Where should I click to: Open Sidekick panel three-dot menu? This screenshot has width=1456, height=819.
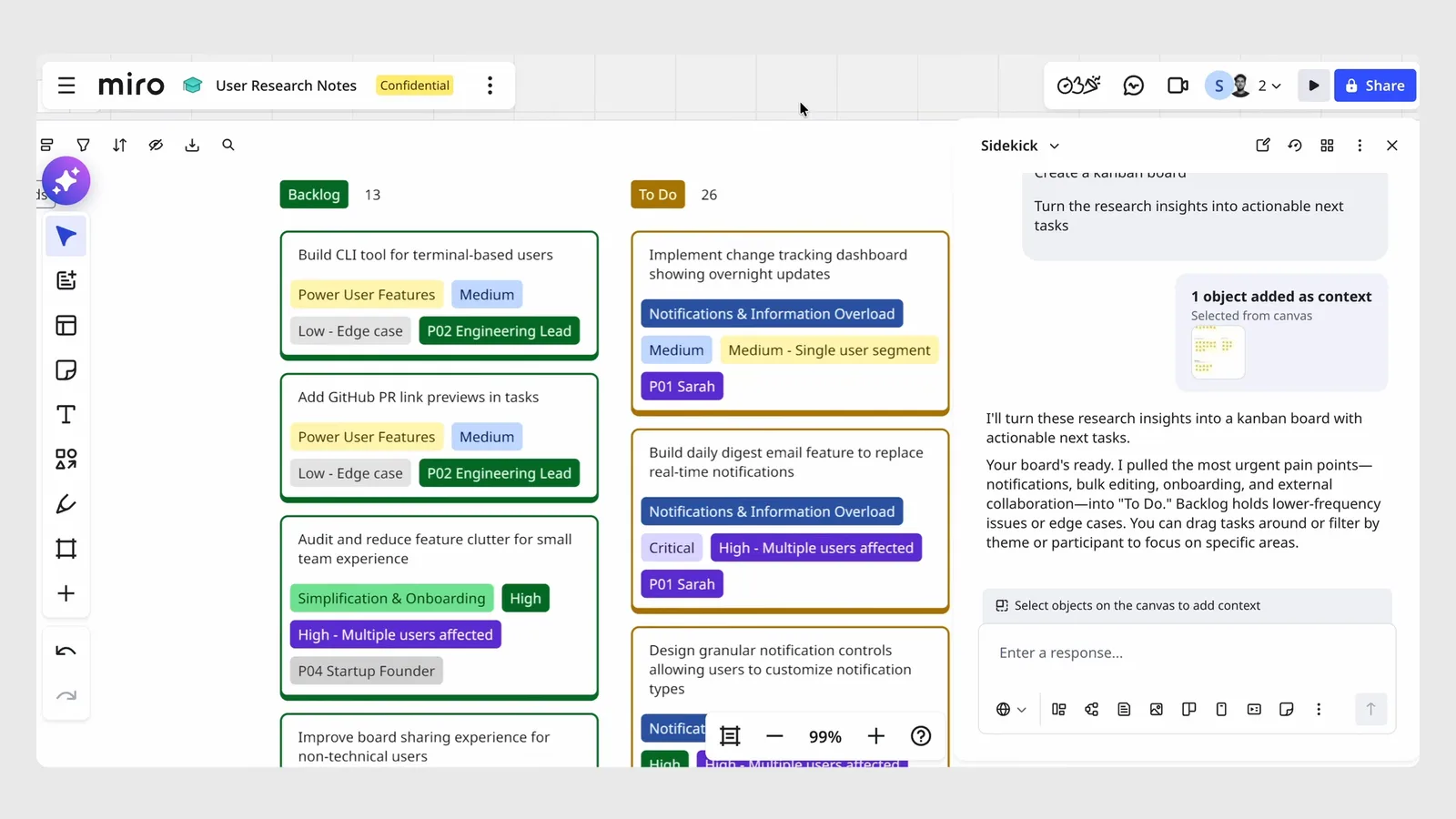click(x=1360, y=146)
